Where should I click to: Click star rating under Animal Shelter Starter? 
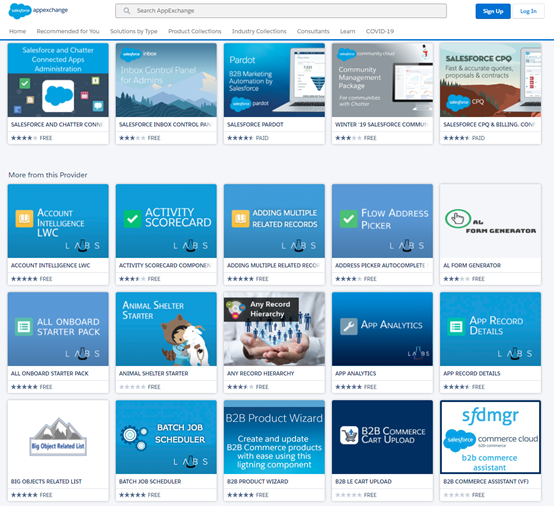tap(132, 387)
